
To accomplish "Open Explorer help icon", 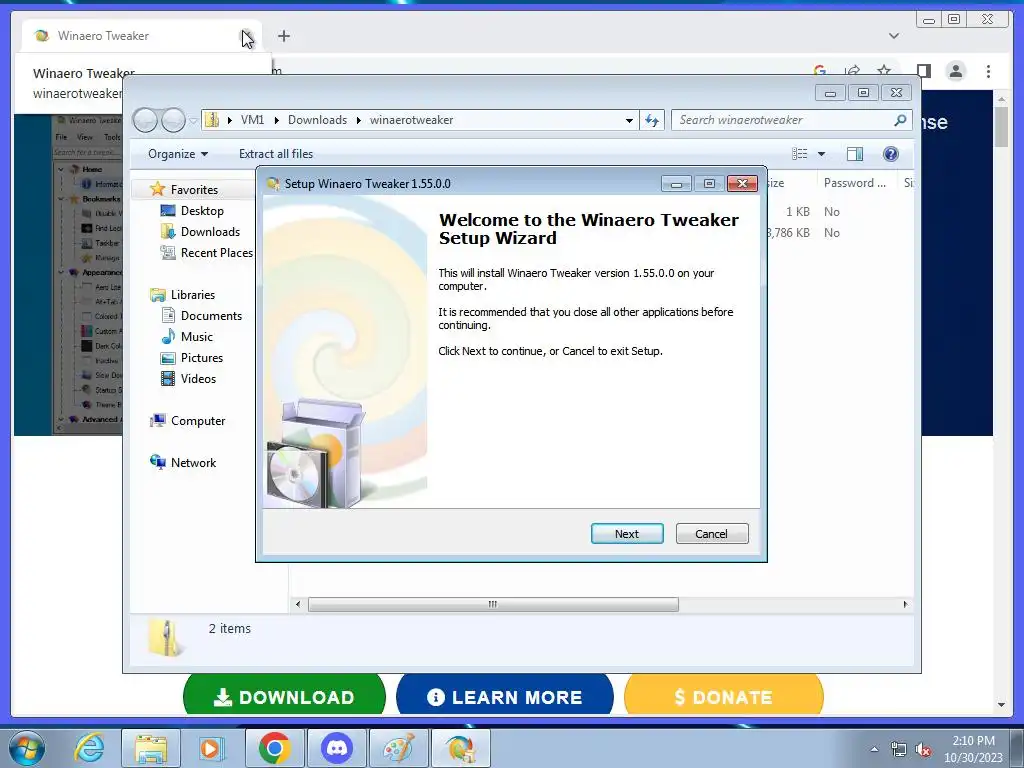I will coord(891,153).
